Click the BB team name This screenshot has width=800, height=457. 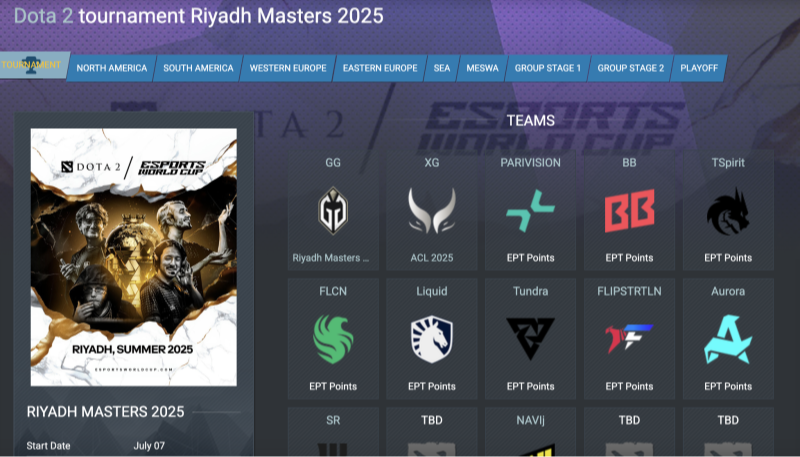(x=629, y=163)
